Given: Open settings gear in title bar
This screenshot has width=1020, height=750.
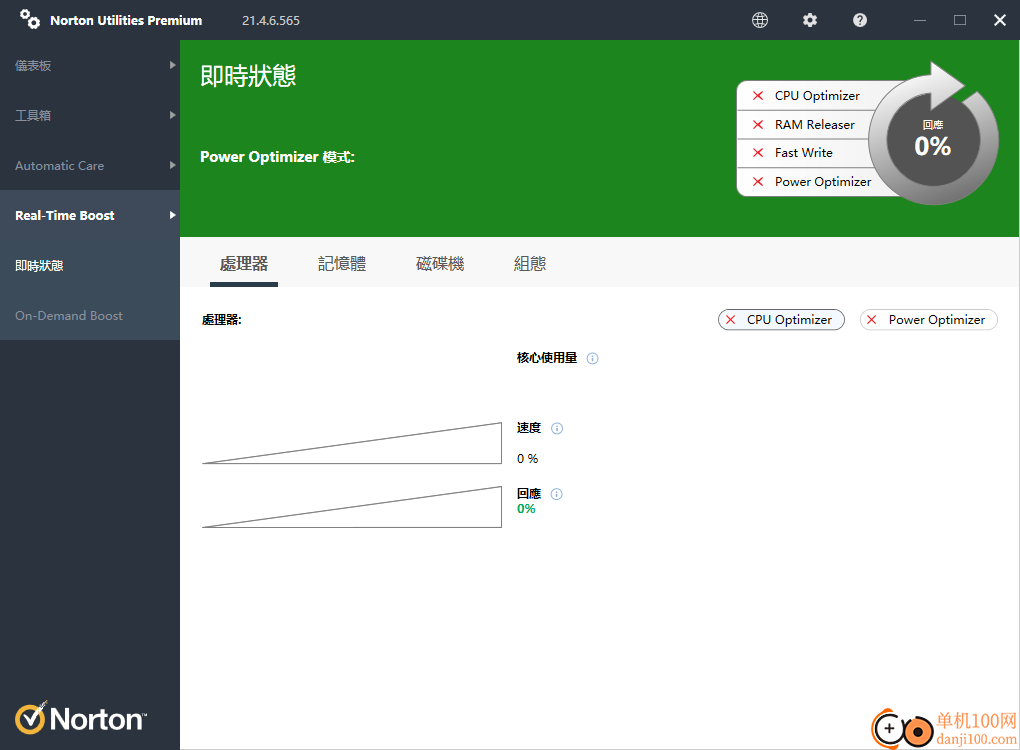Looking at the screenshot, I should pyautogui.click(x=810, y=20).
